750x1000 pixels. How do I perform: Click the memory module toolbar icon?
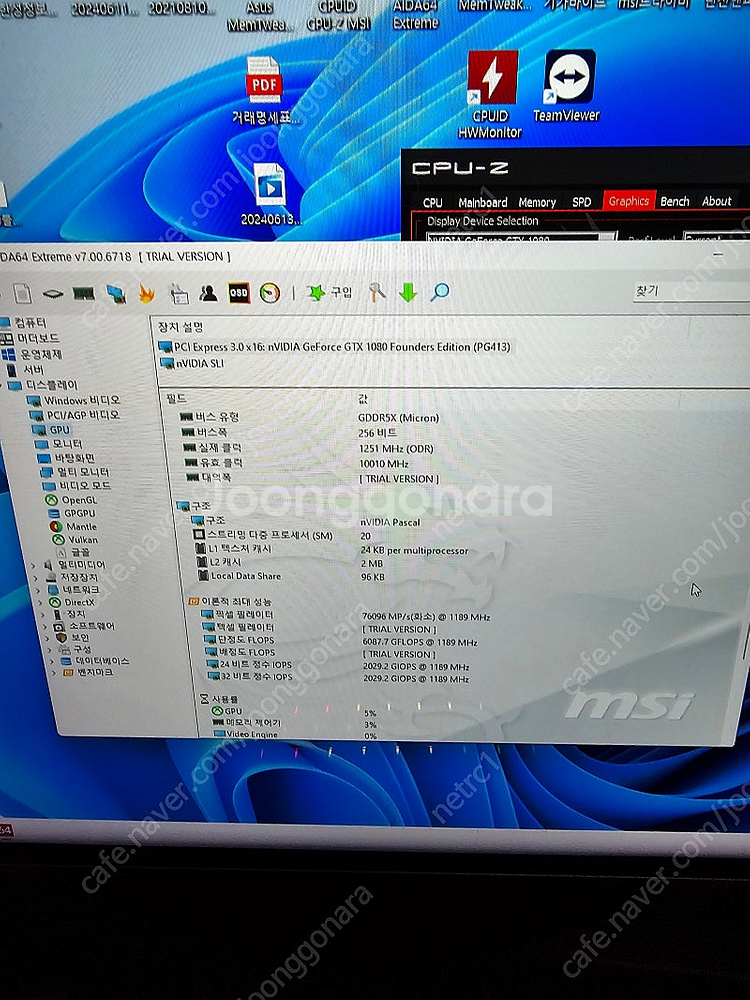click(84, 293)
